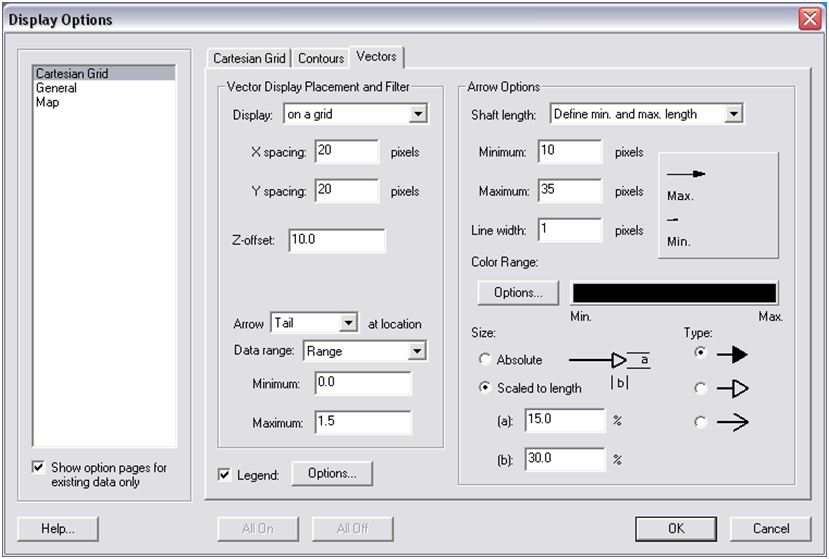The image size is (829, 559).
Task: Switch to the Cartesian Grid tab
Action: 249,58
